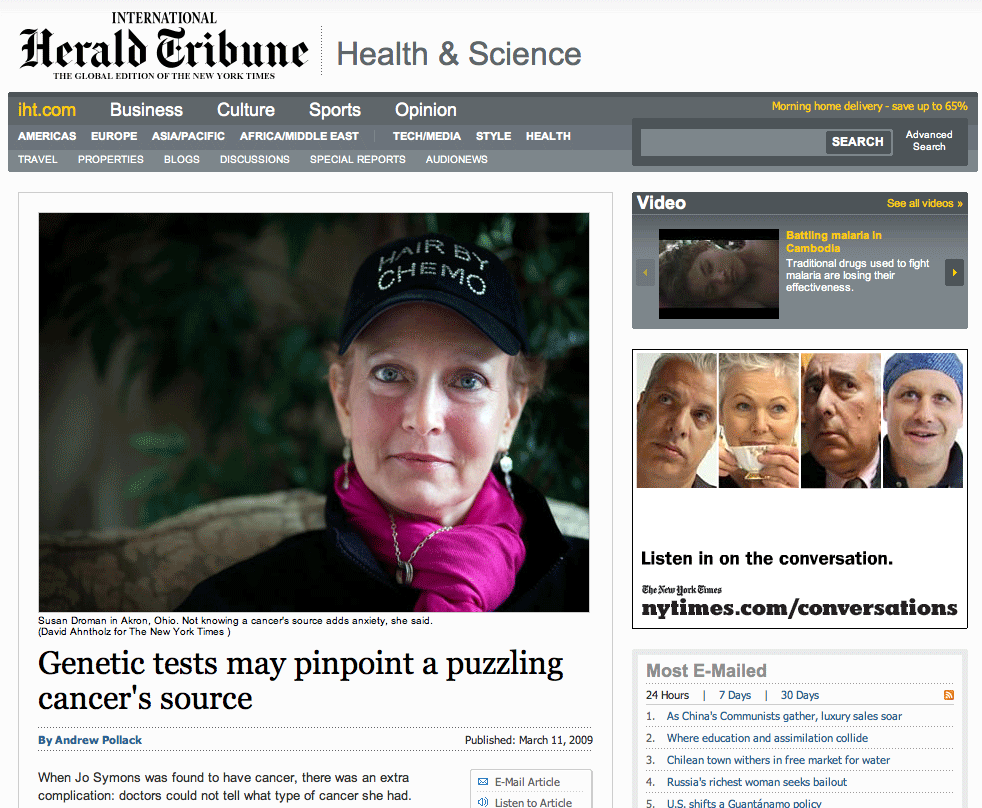
Task: Click into the search text field
Action: (733, 142)
